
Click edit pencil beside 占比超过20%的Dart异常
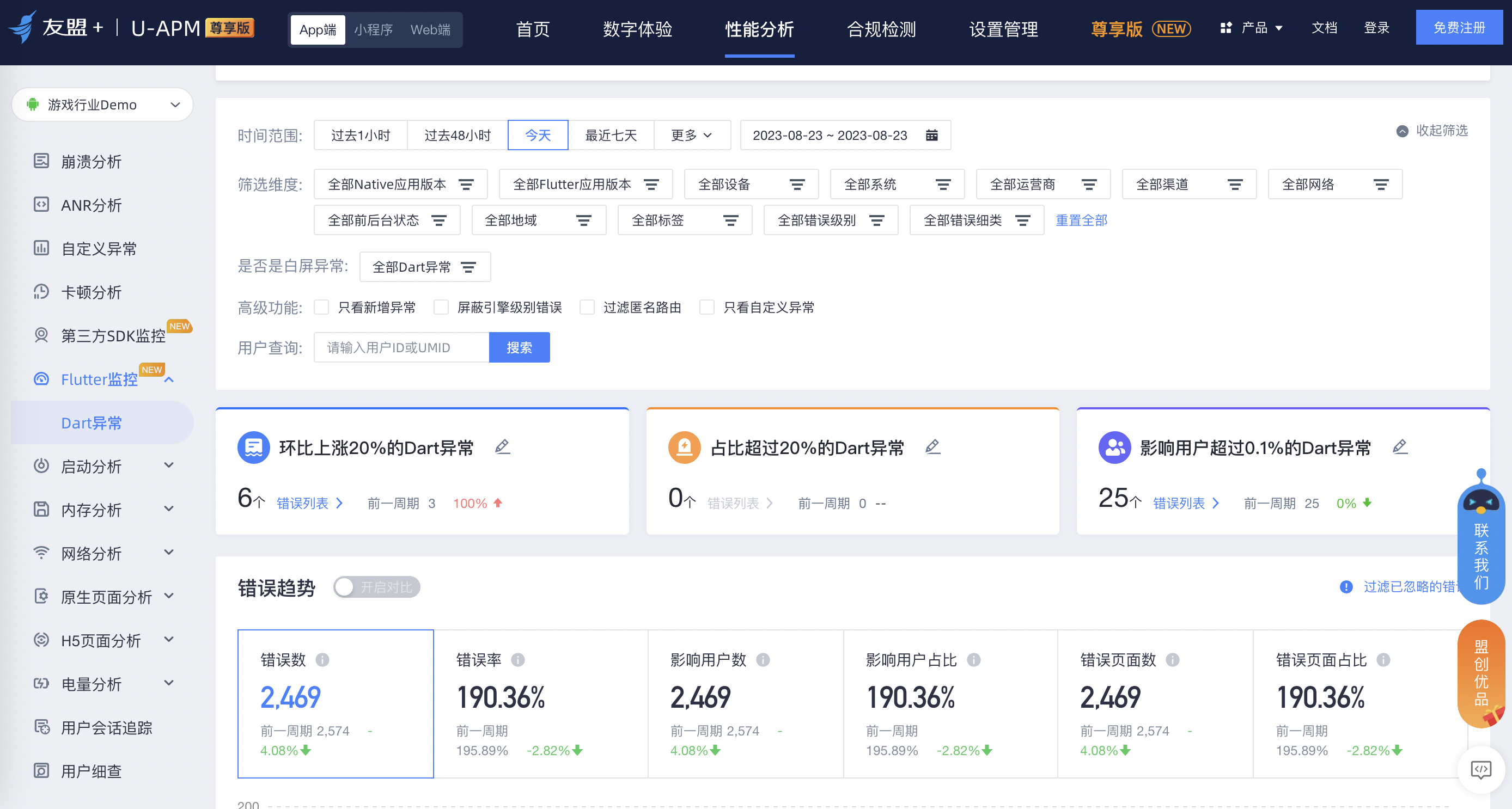click(932, 447)
